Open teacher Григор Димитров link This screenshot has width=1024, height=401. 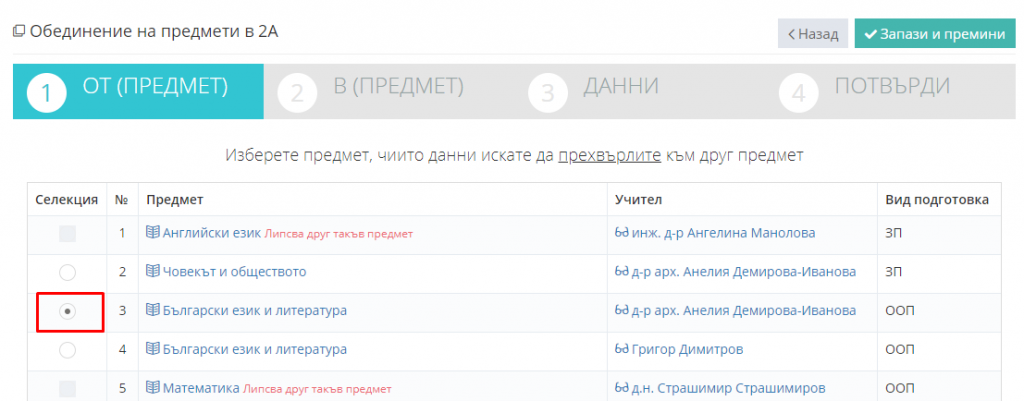tap(688, 350)
